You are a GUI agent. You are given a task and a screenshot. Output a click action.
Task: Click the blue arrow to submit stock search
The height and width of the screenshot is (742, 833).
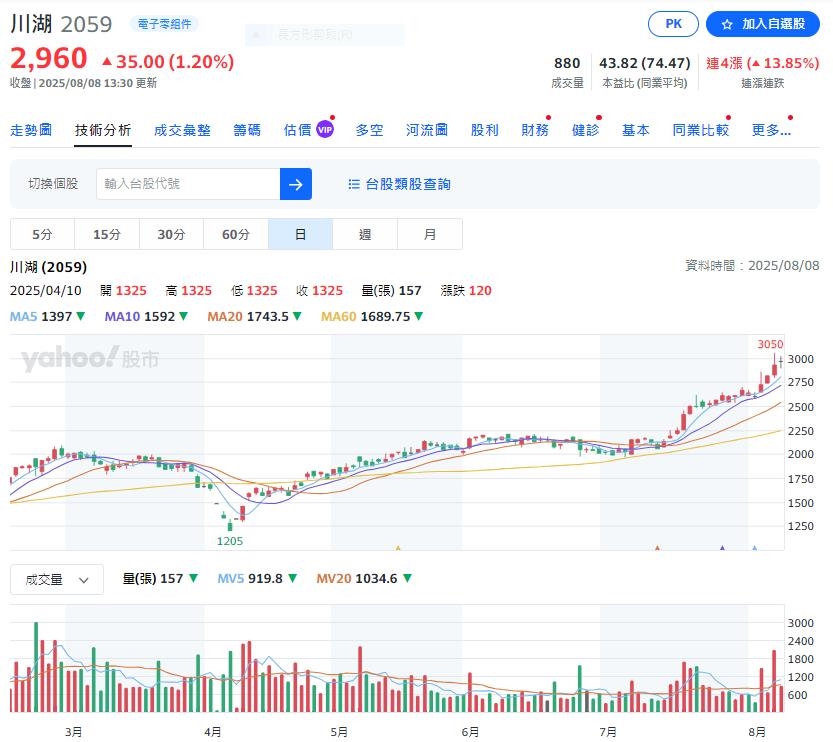[296, 183]
